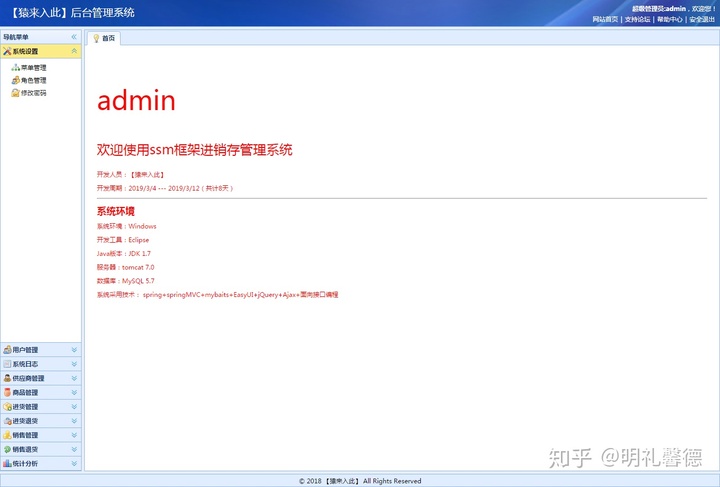Viewport: 720px width, 487px height.
Task: Click the 系统日志 panel title
Action: (25, 364)
